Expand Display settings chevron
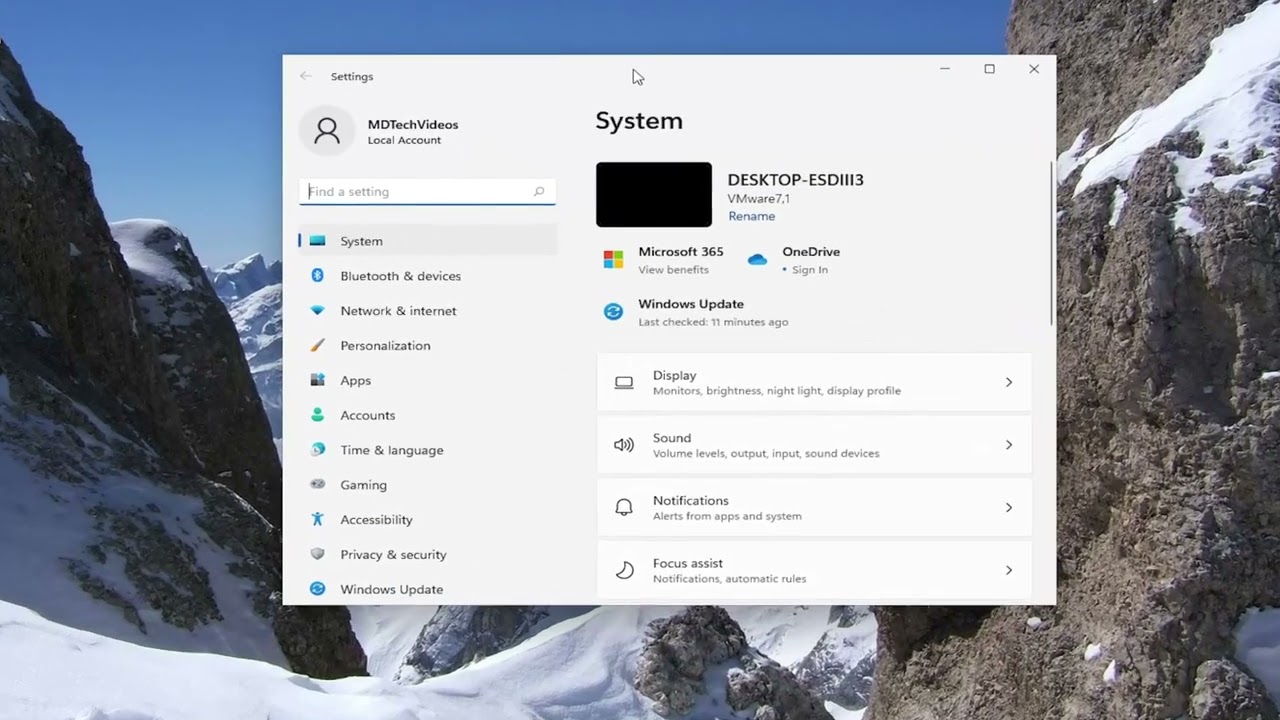Image resolution: width=1280 pixels, height=720 pixels. point(1008,382)
